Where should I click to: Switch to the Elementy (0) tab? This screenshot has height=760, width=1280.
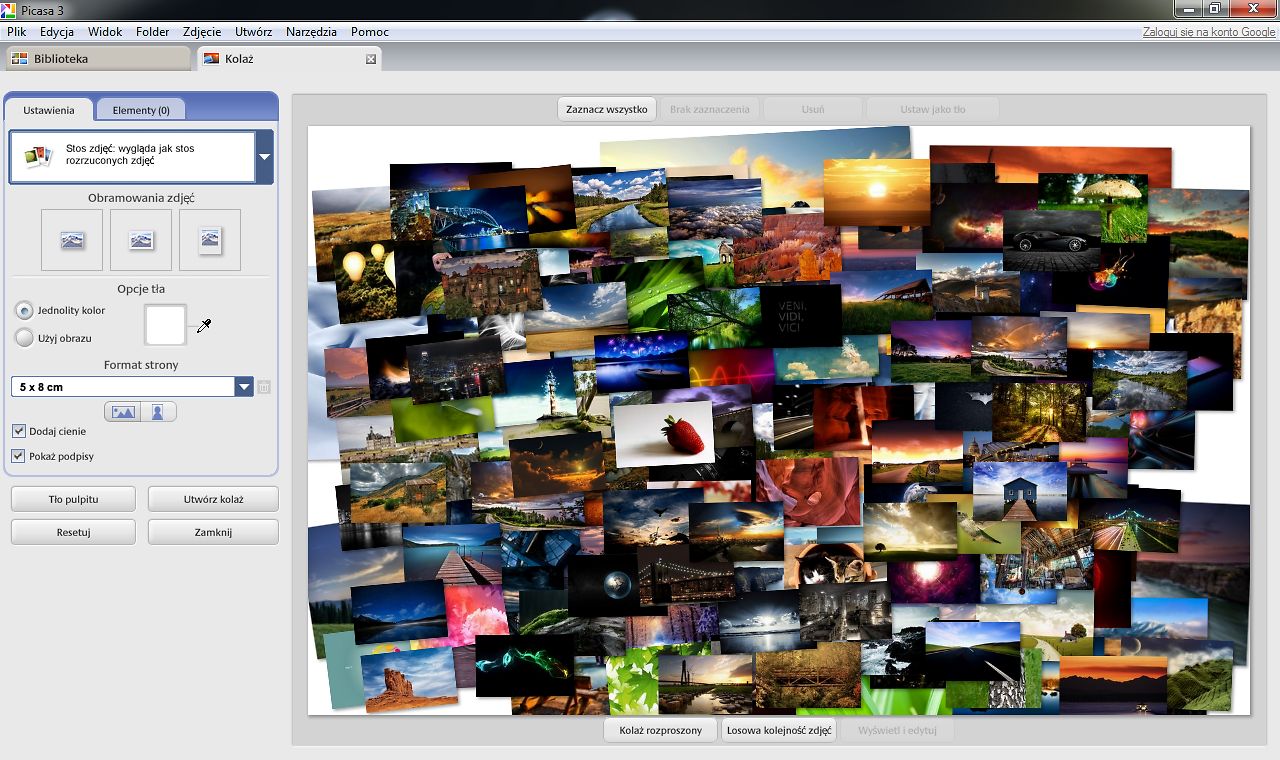pos(140,110)
